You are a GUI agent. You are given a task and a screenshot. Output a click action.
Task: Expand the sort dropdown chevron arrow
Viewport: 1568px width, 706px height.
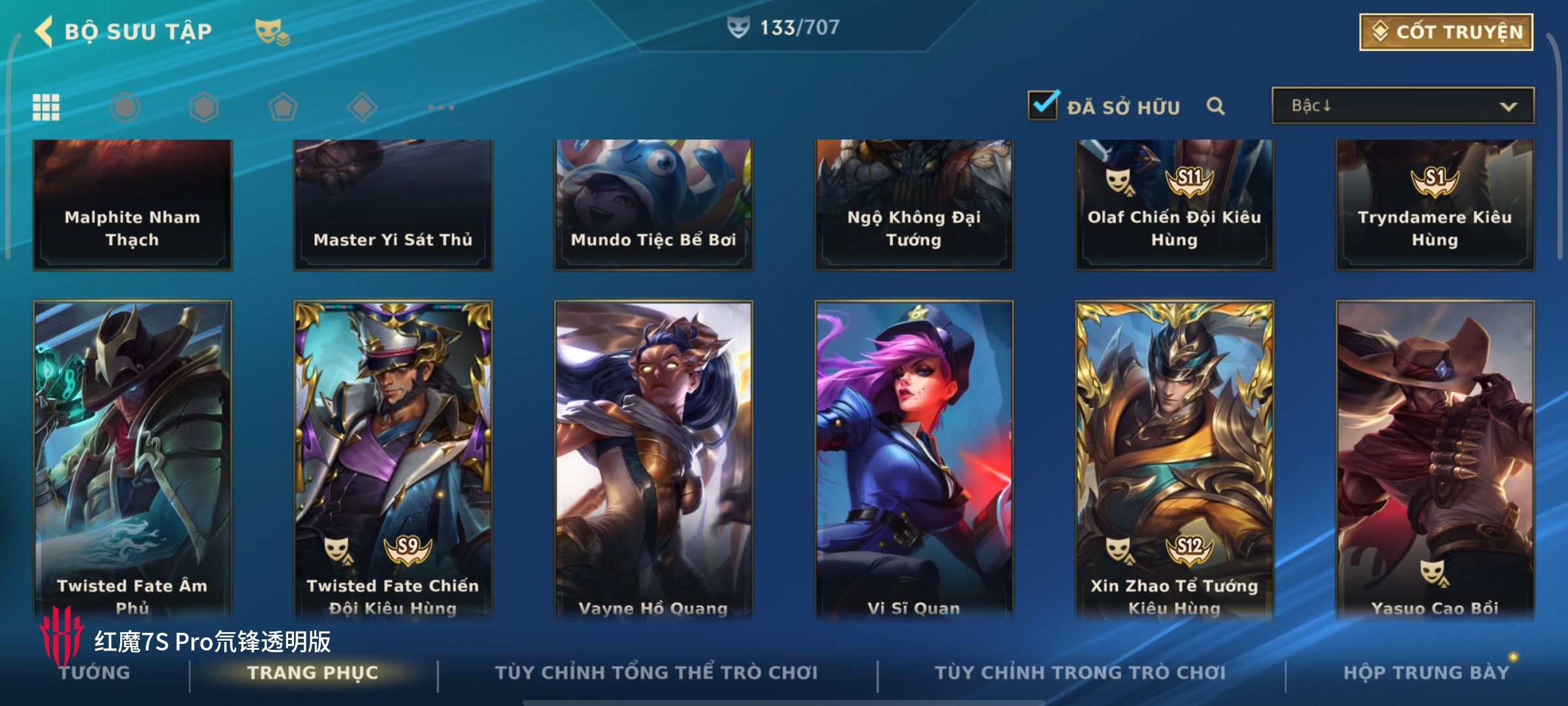1509,107
